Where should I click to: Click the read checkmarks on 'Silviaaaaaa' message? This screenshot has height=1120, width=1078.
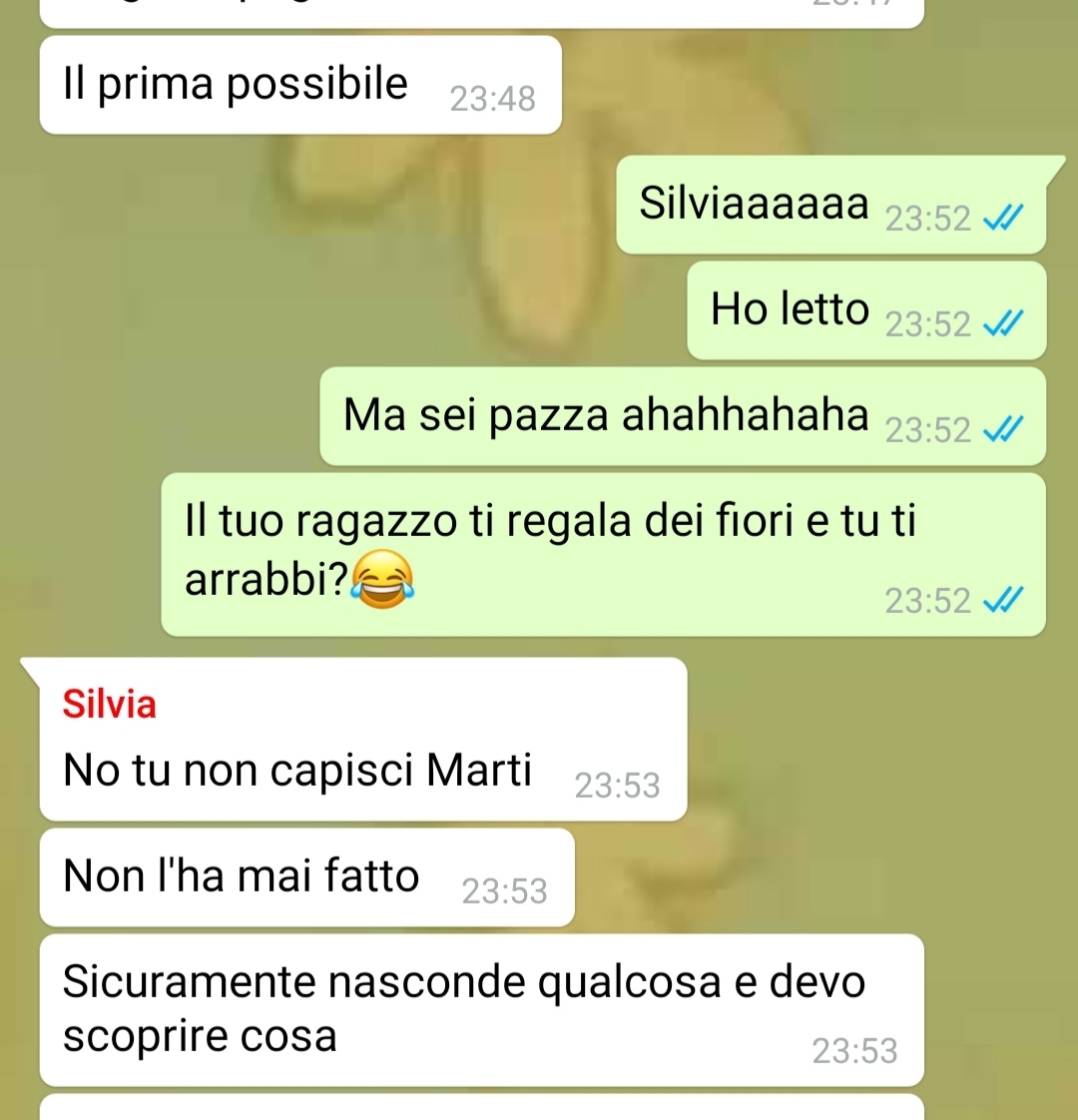pyautogui.click(x=1004, y=218)
